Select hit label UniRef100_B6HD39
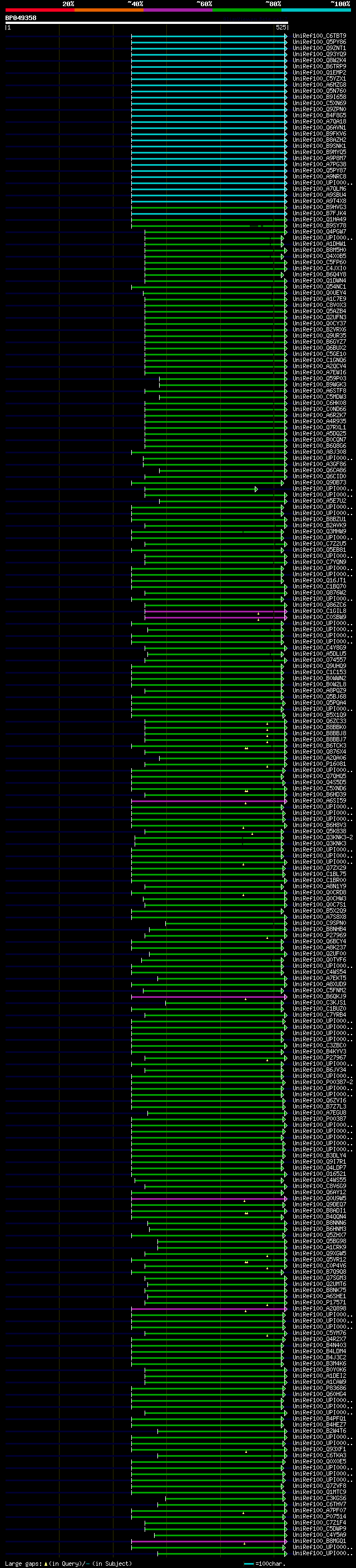 [x=319, y=794]
